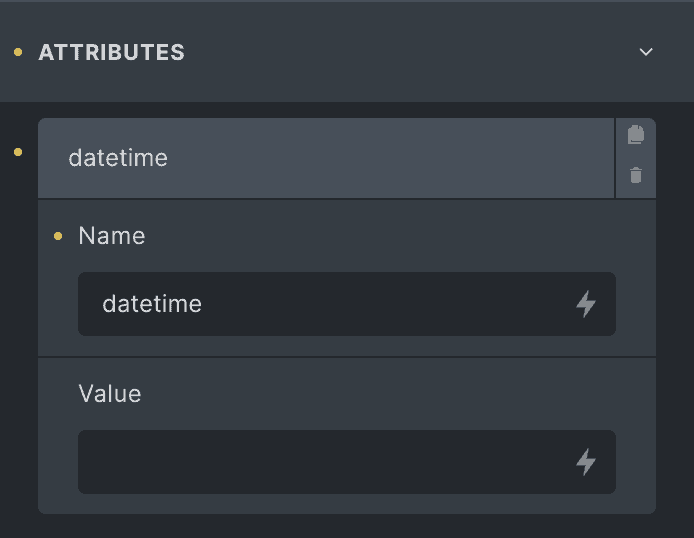
Task: Place cursor after datetime text in Name input
Action: coord(204,304)
